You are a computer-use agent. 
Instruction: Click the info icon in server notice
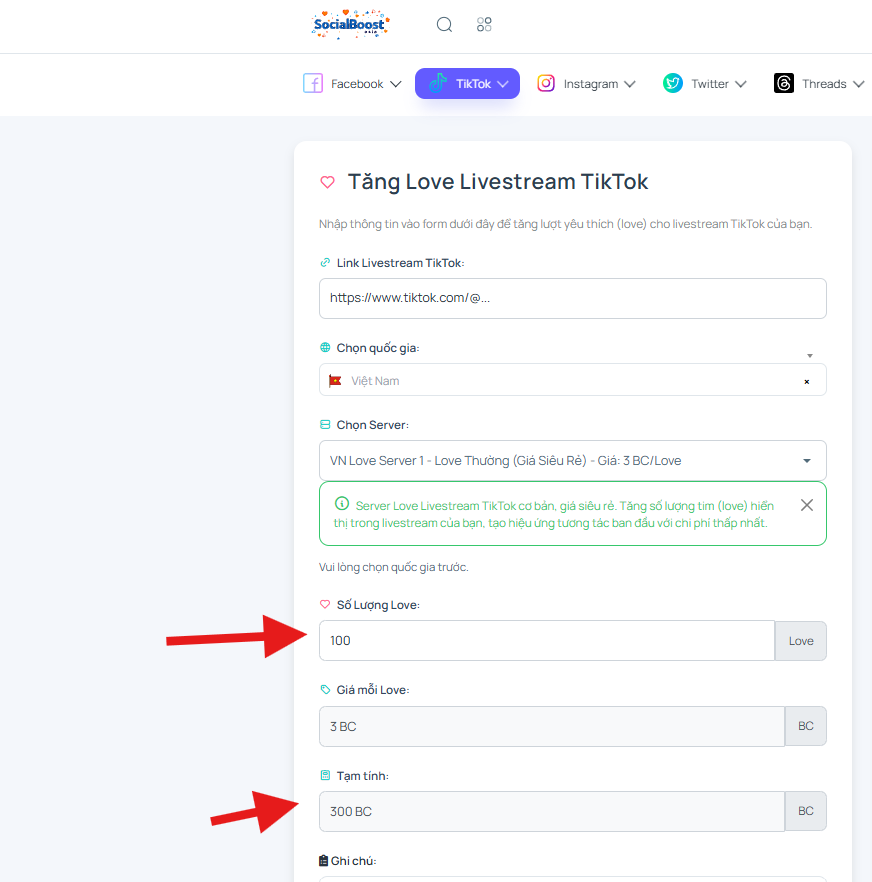pos(342,503)
